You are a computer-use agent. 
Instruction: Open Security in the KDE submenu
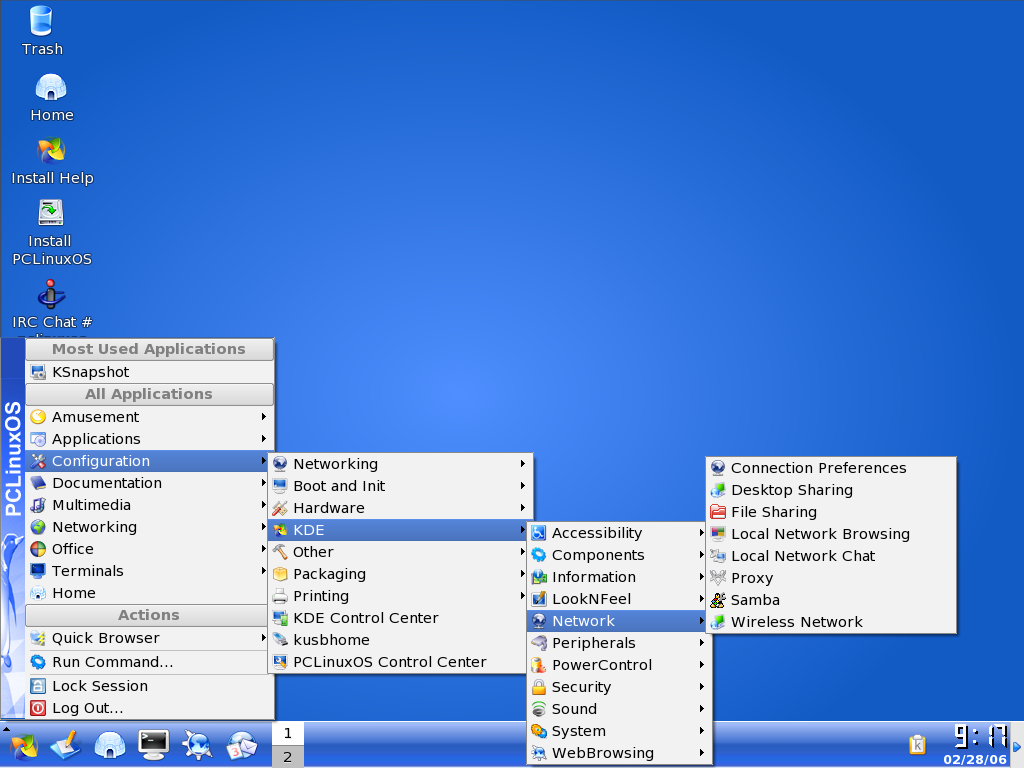(618, 687)
